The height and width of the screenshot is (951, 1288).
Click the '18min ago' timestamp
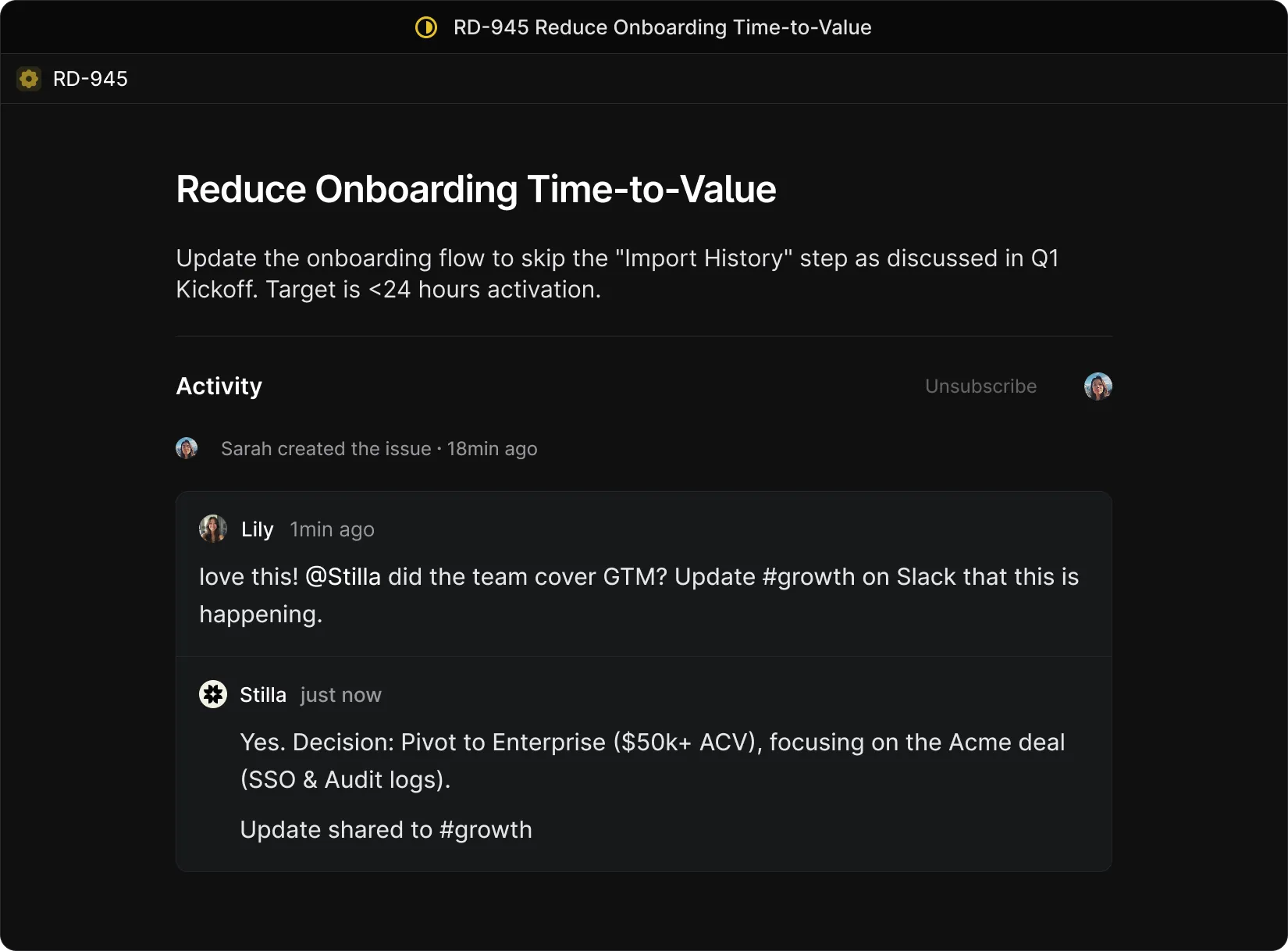(492, 449)
